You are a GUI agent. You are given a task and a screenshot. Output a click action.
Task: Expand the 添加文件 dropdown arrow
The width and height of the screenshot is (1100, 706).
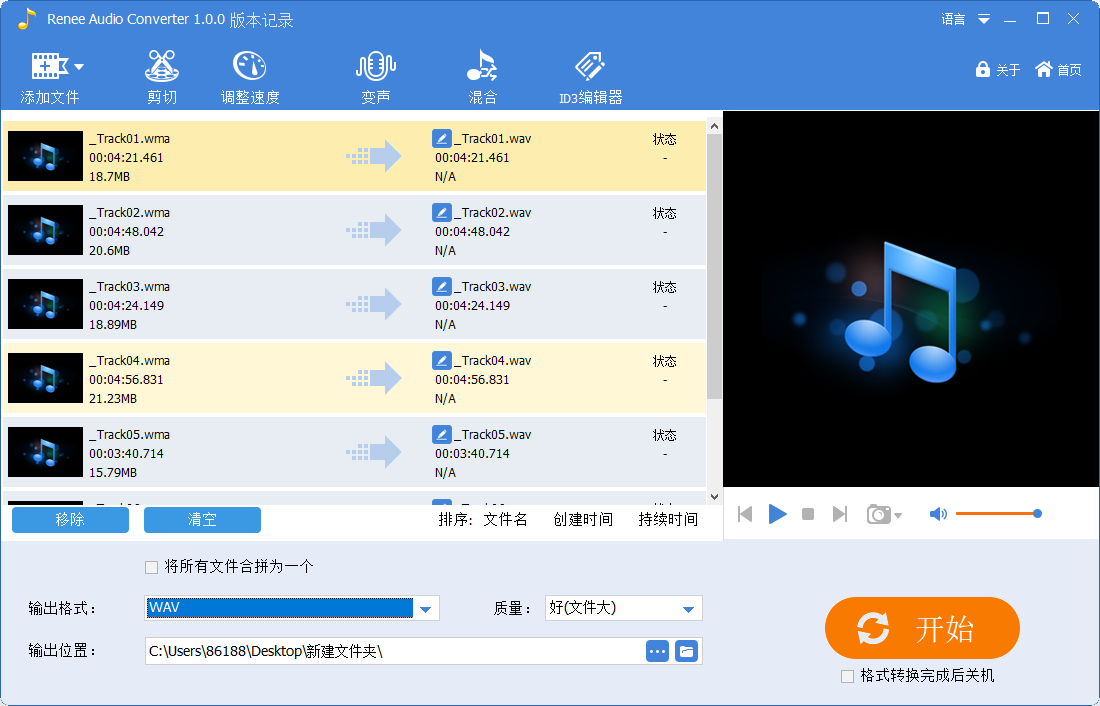tap(79, 67)
